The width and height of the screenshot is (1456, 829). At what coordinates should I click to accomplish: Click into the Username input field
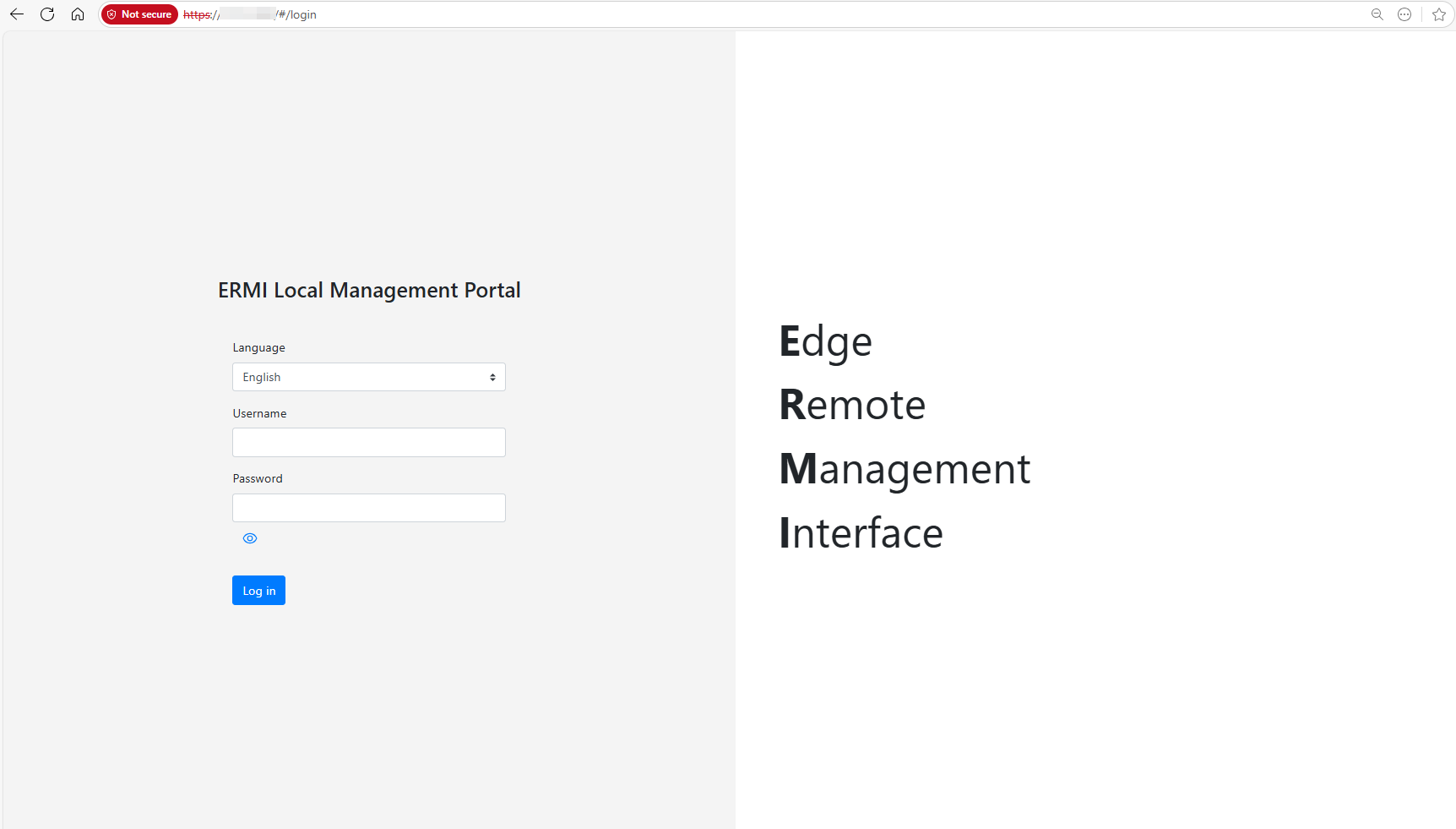coord(369,443)
